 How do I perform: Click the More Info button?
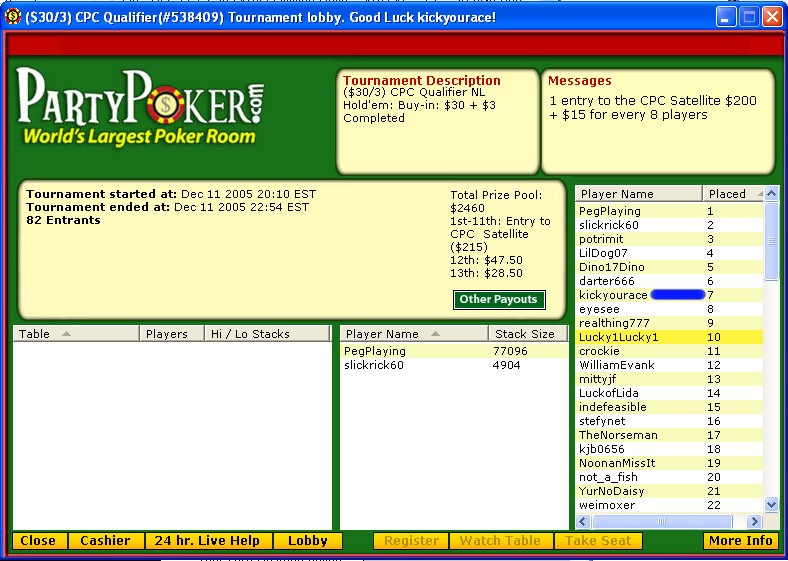click(740, 541)
